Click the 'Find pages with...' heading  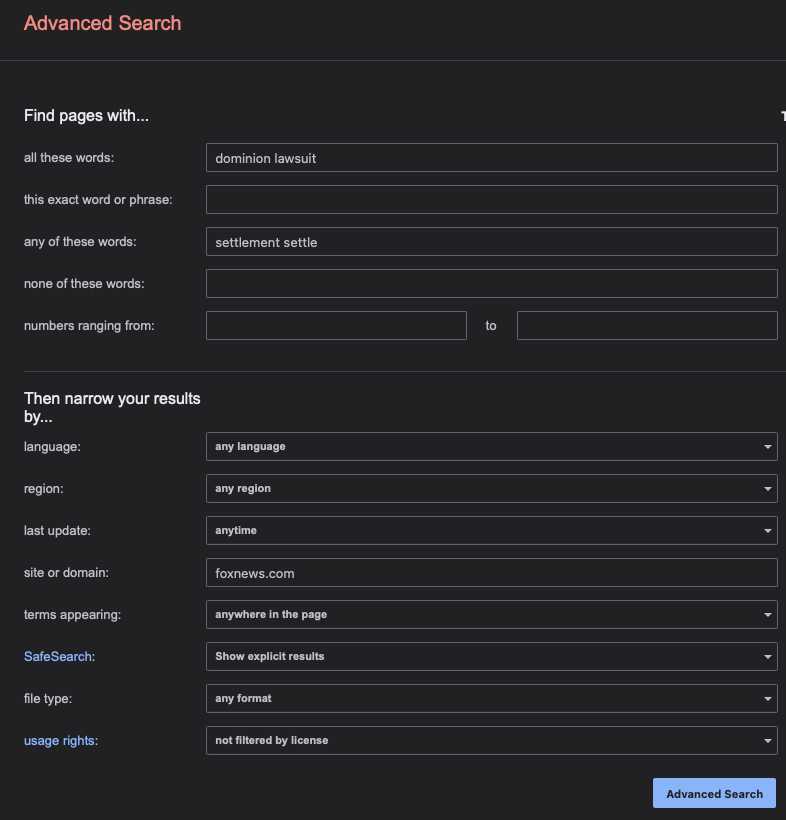click(x=86, y=116)
